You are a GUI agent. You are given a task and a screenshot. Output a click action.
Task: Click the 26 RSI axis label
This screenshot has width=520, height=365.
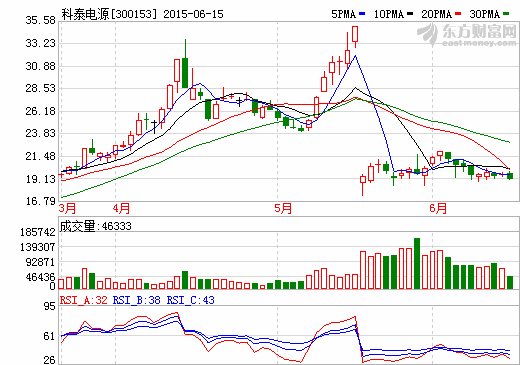point(50,360)
